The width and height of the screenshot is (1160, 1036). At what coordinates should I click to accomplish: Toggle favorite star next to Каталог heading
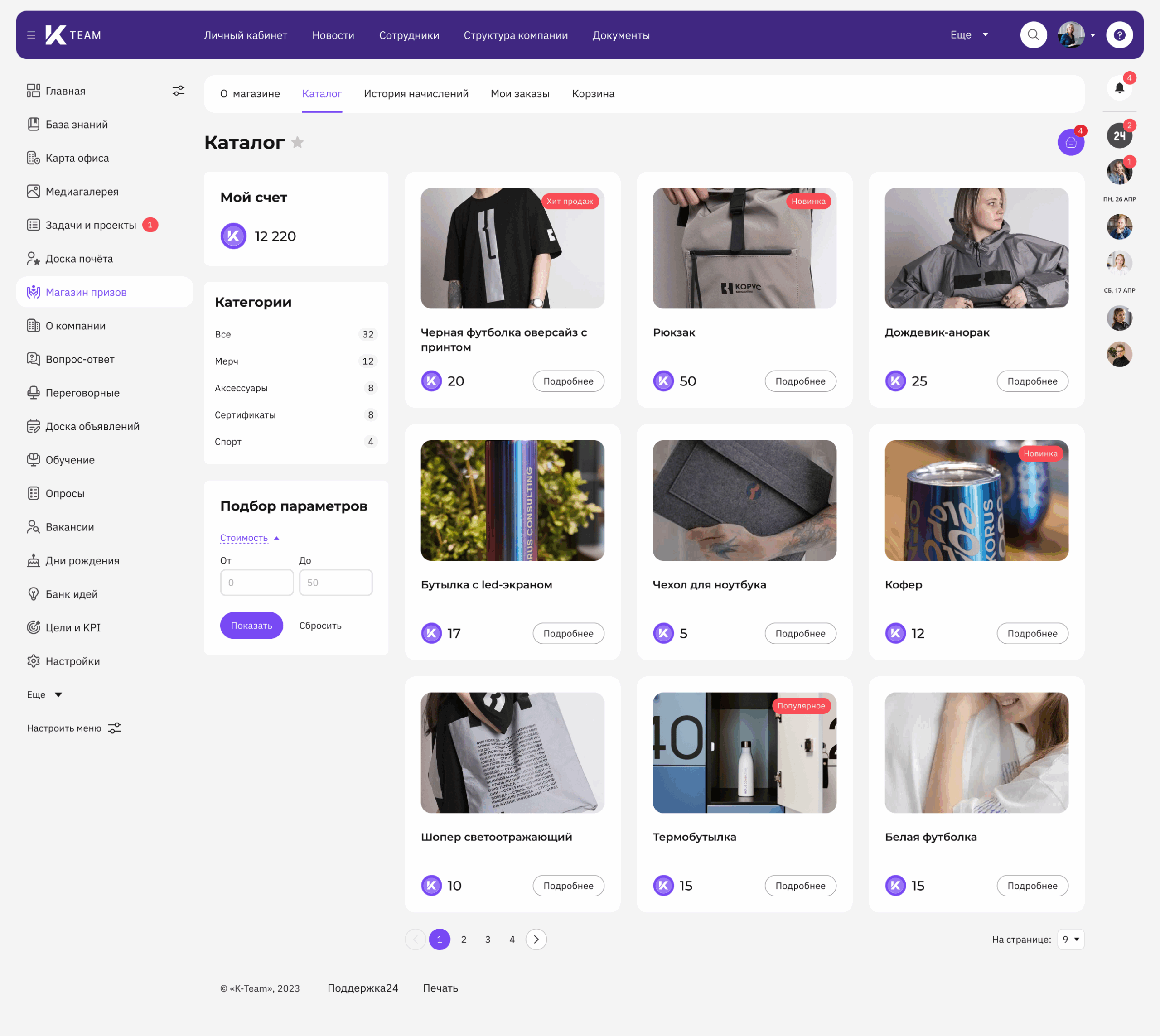coord(297,142)
